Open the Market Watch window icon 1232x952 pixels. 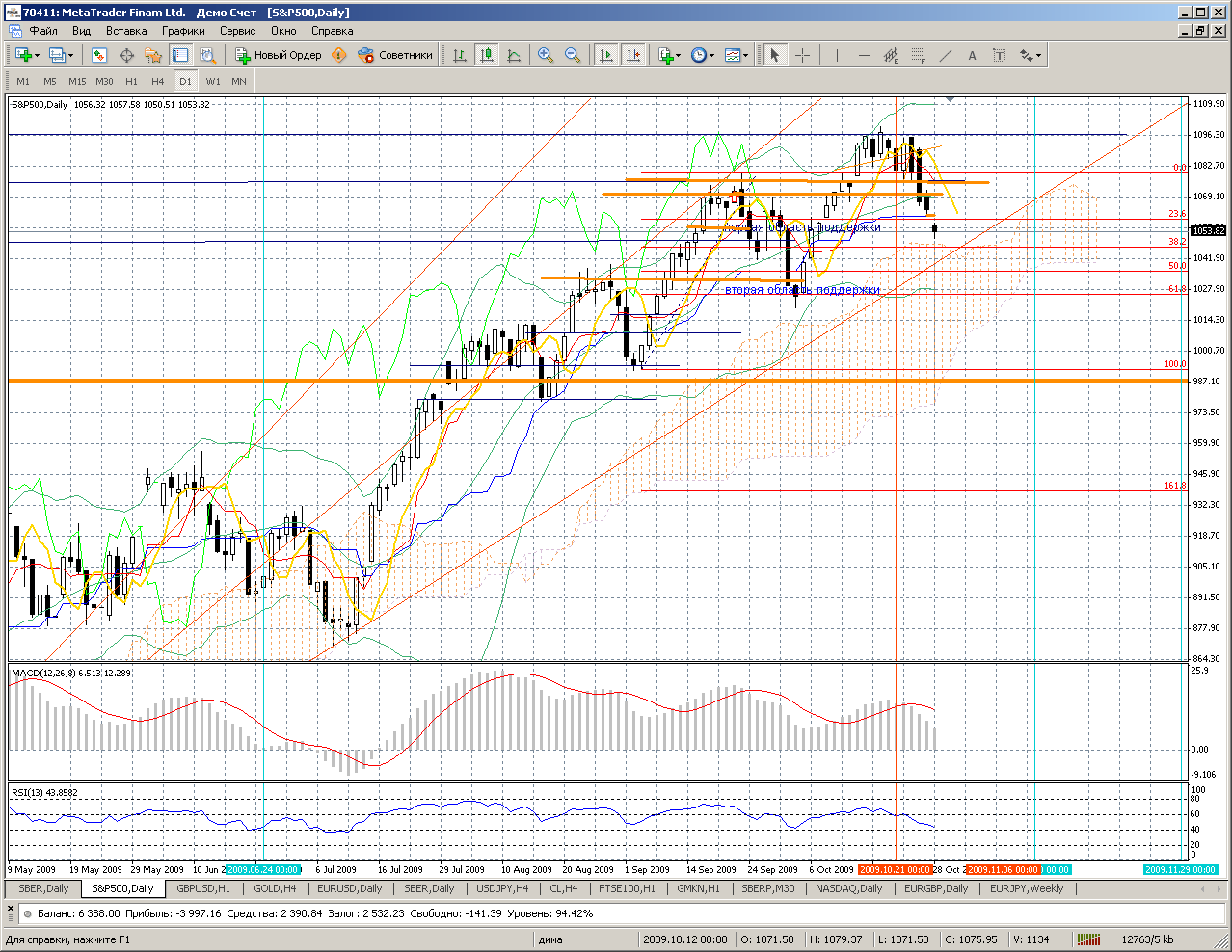pos(99,55)
